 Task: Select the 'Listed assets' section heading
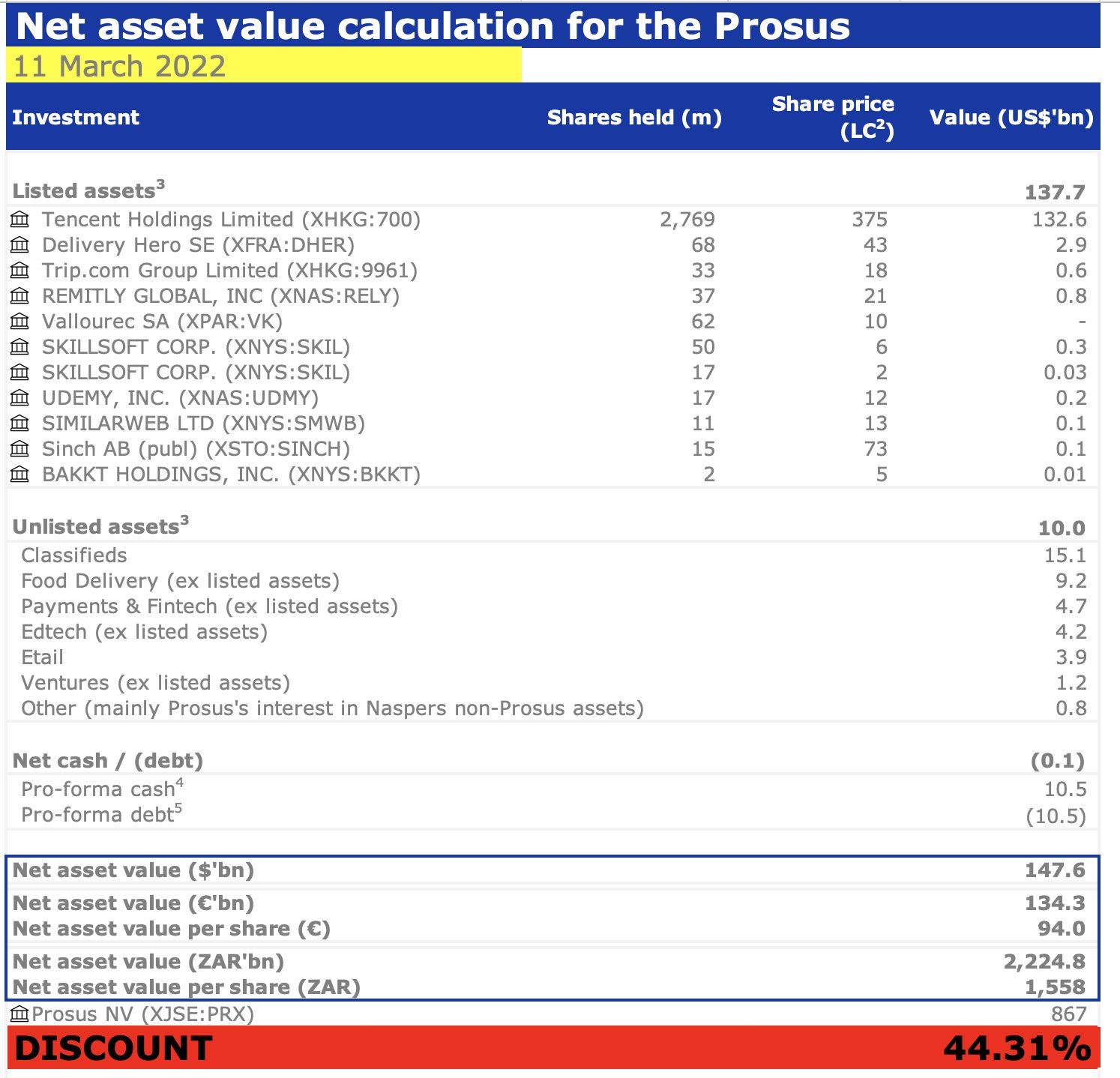(88, 190)
